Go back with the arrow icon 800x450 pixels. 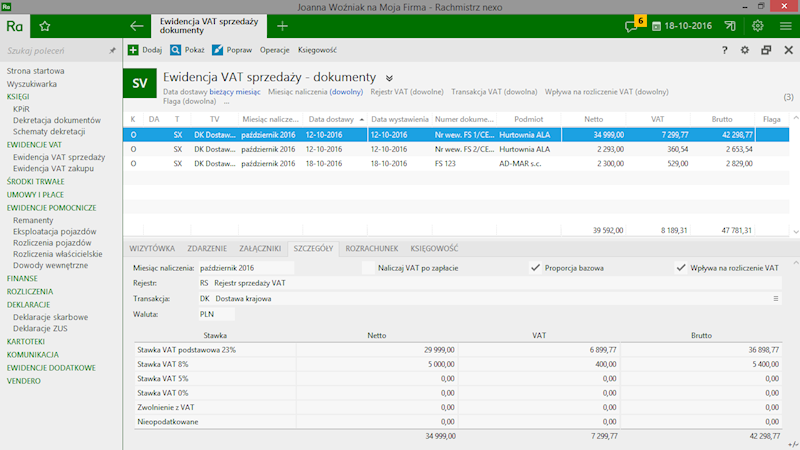pos(136,26)
